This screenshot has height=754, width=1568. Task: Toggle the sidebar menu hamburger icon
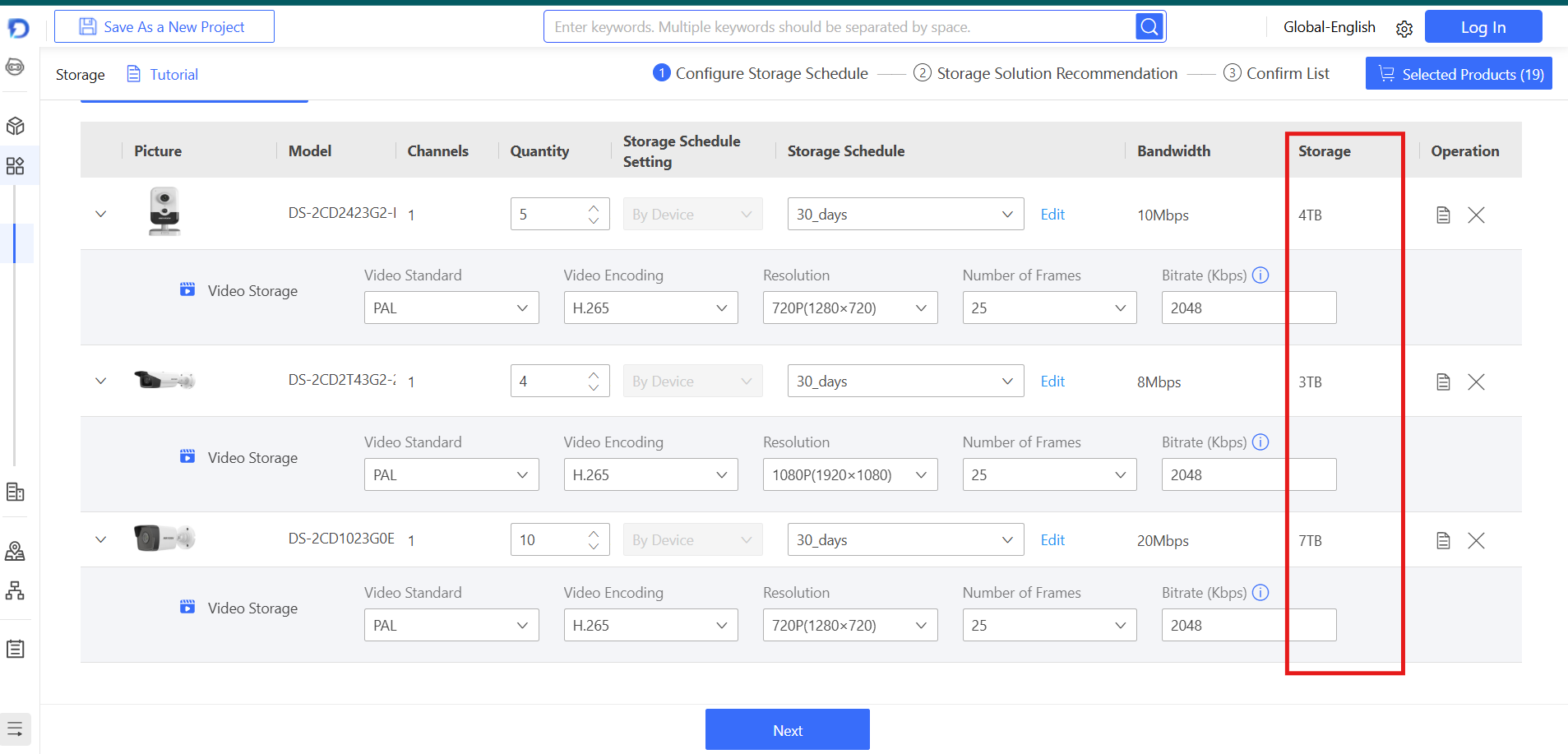click(x=15, y=729)
